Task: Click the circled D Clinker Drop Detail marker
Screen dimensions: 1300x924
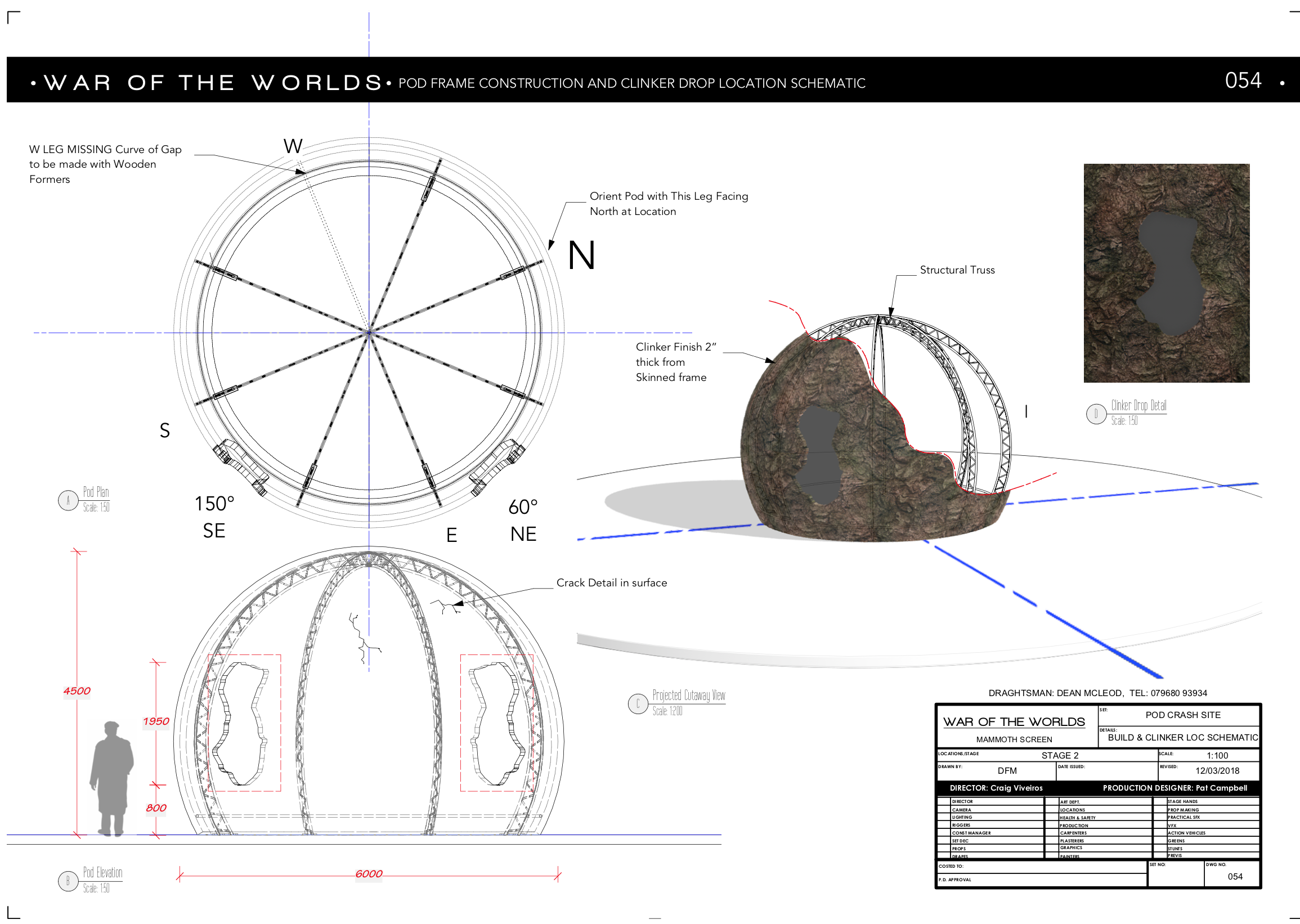Action: point(1096,414)
